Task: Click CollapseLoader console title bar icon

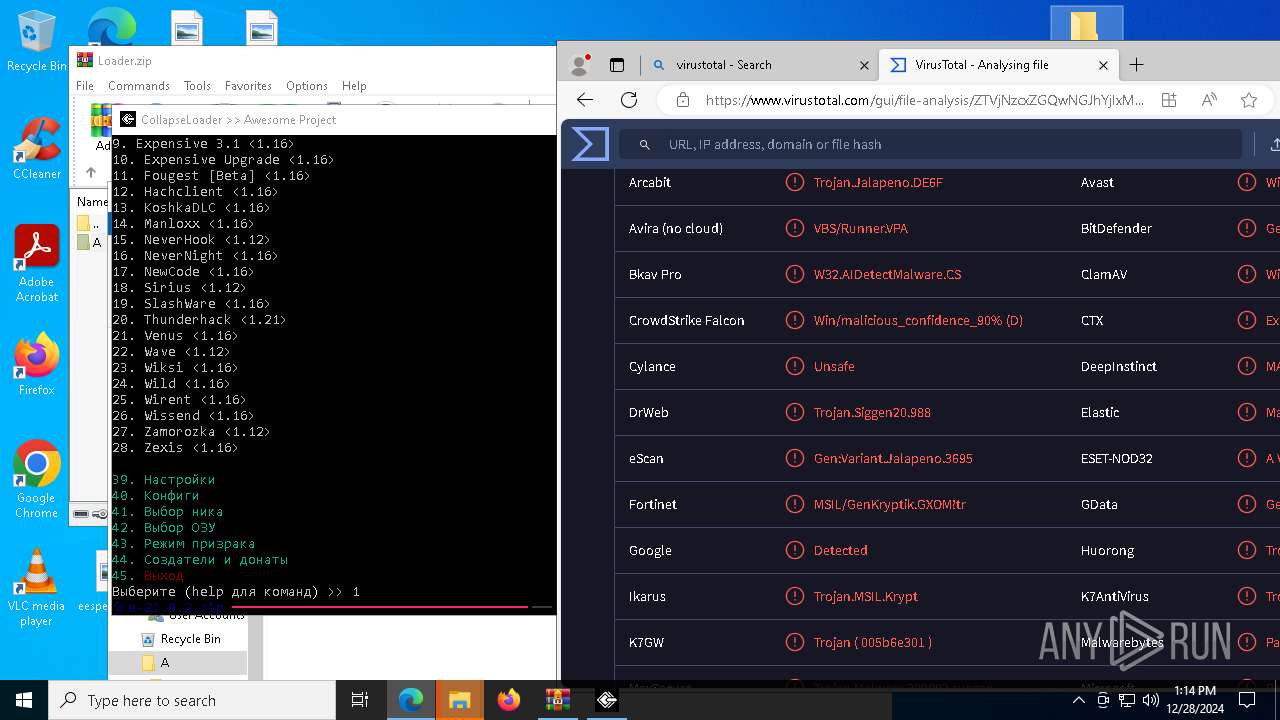Action: pos(128,120)
